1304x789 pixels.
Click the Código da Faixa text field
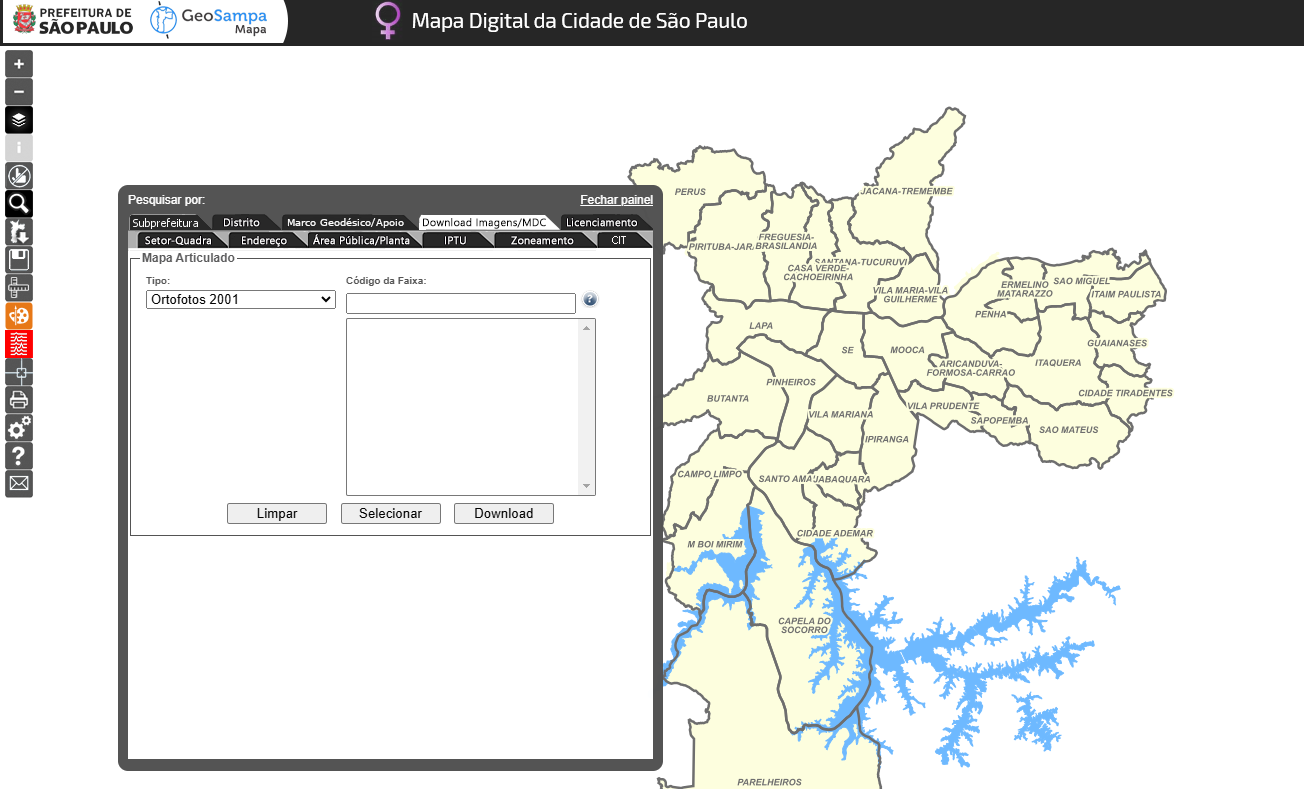pos(460,303)
